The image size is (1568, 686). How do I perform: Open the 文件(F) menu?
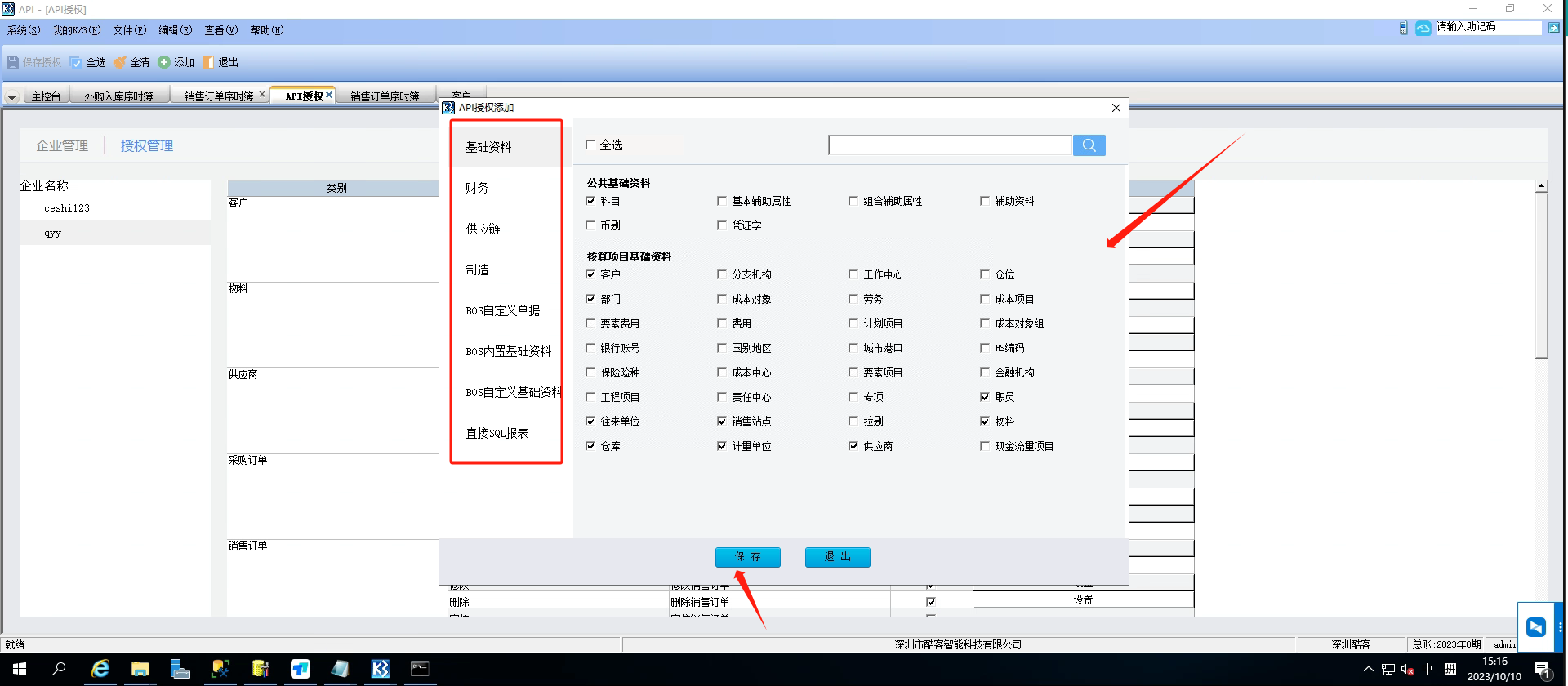click(130, 30)
